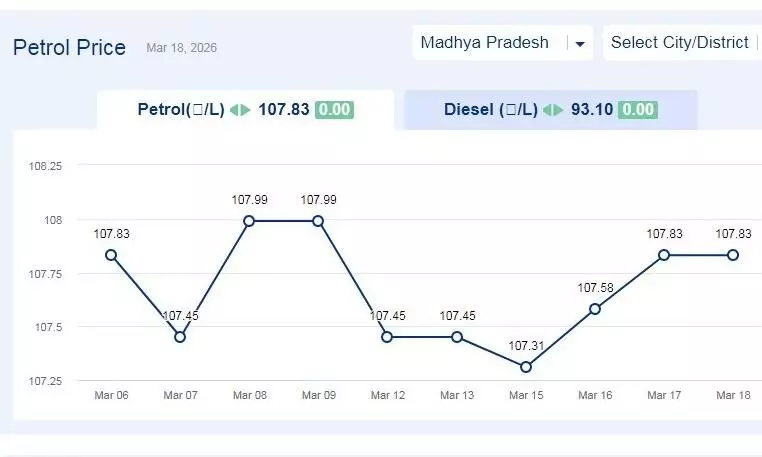Select the lowest point on Mar 15
The image size is (762, 457).
pos(526,367)
